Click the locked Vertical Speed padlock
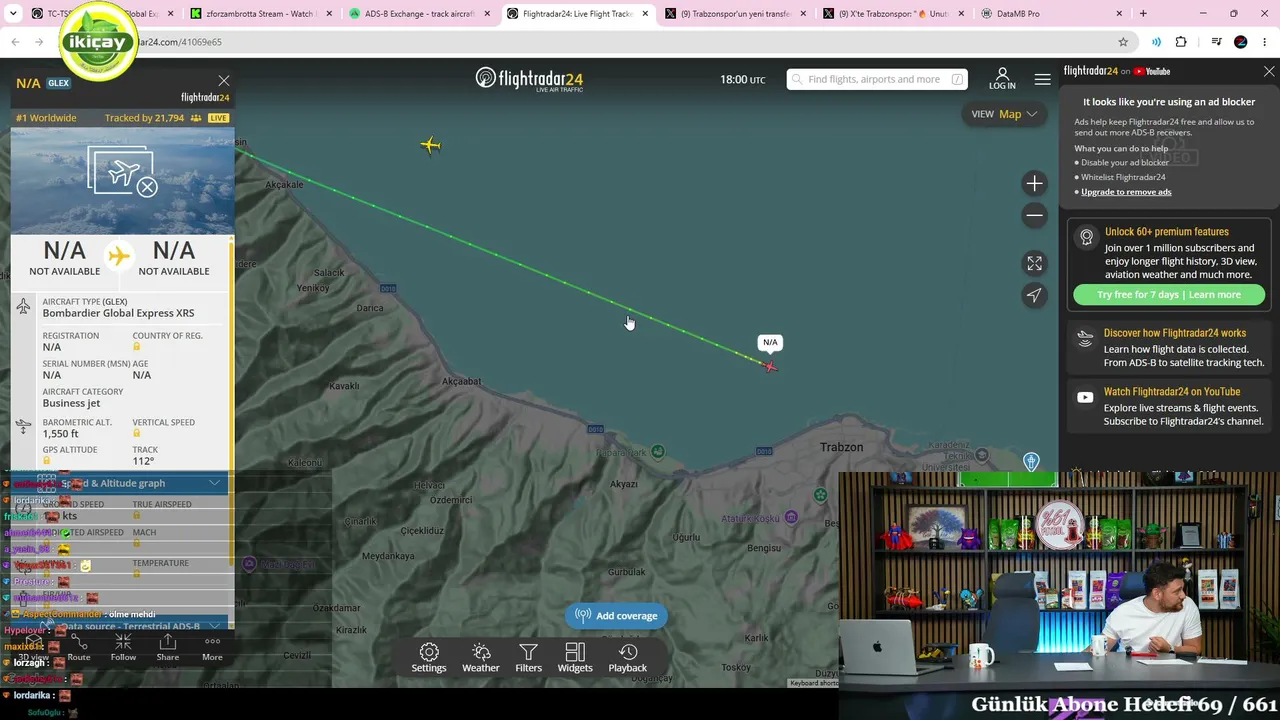The width and height of the screenshot is (1280, 720). pyautogui.click(x=137, y=434)
